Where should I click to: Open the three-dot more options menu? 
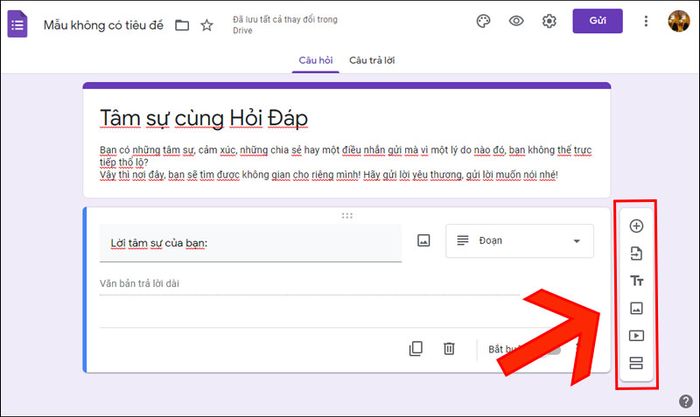coord(646,21)
